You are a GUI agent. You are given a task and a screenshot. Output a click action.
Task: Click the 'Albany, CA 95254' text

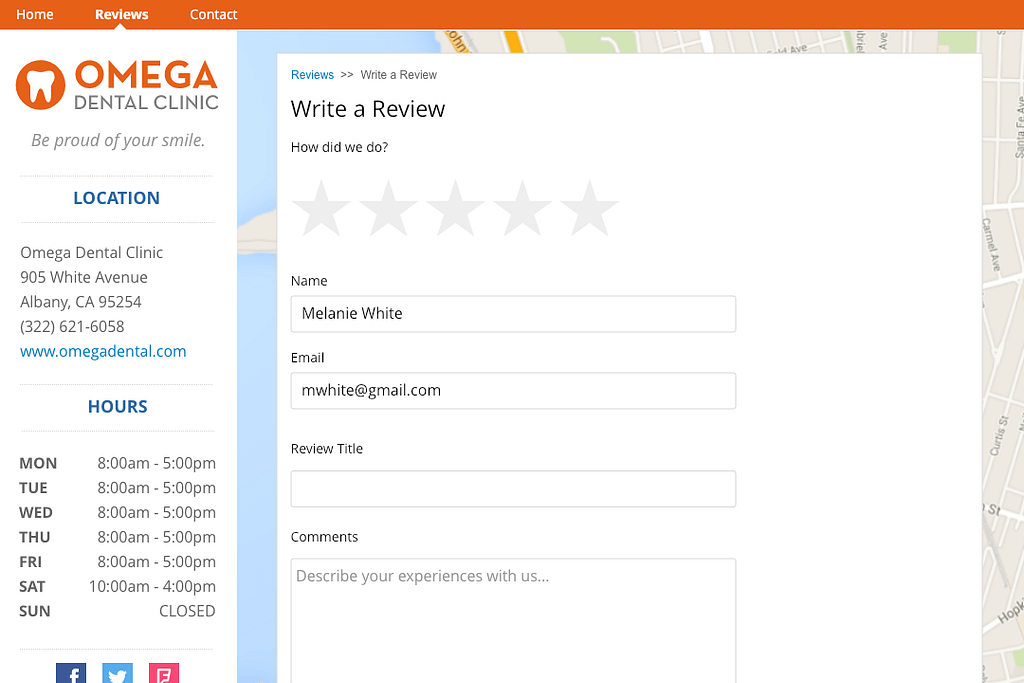(x=81, y=302)
